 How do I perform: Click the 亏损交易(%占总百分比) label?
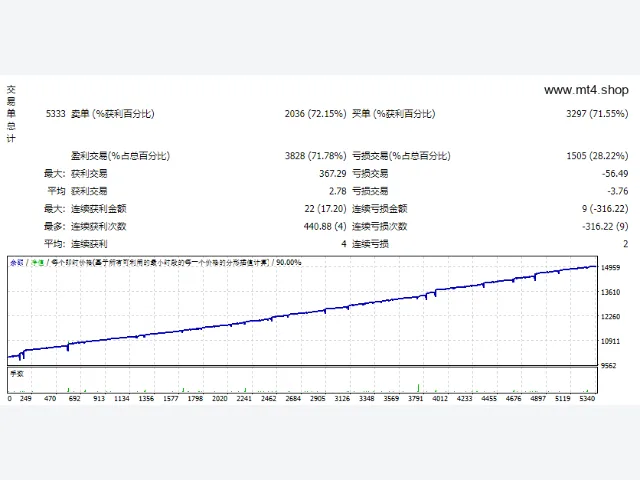pyautogui.click(x=401, y=156)
